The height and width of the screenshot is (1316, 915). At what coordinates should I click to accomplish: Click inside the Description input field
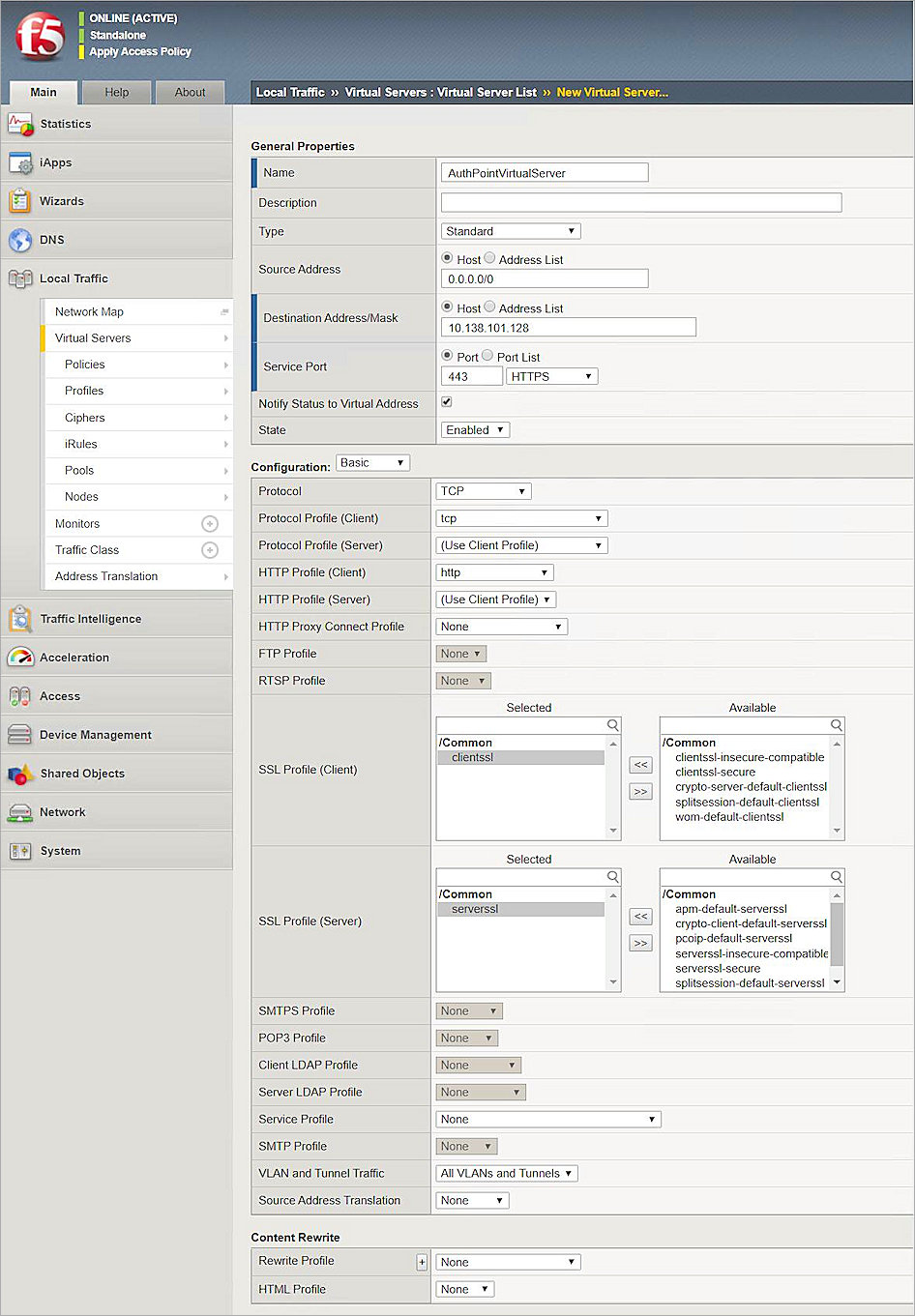pyautogui.click(x=641, y=202)
